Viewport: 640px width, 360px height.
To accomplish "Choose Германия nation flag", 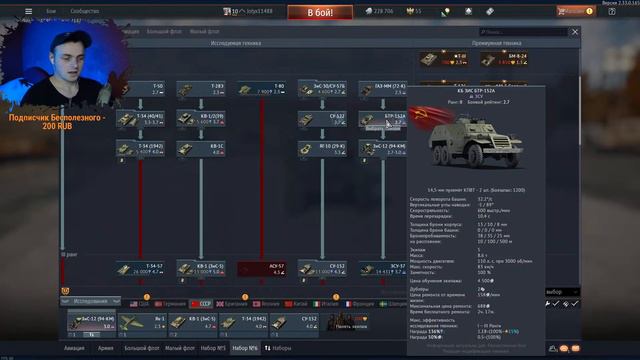I will (x=170, y=304).
